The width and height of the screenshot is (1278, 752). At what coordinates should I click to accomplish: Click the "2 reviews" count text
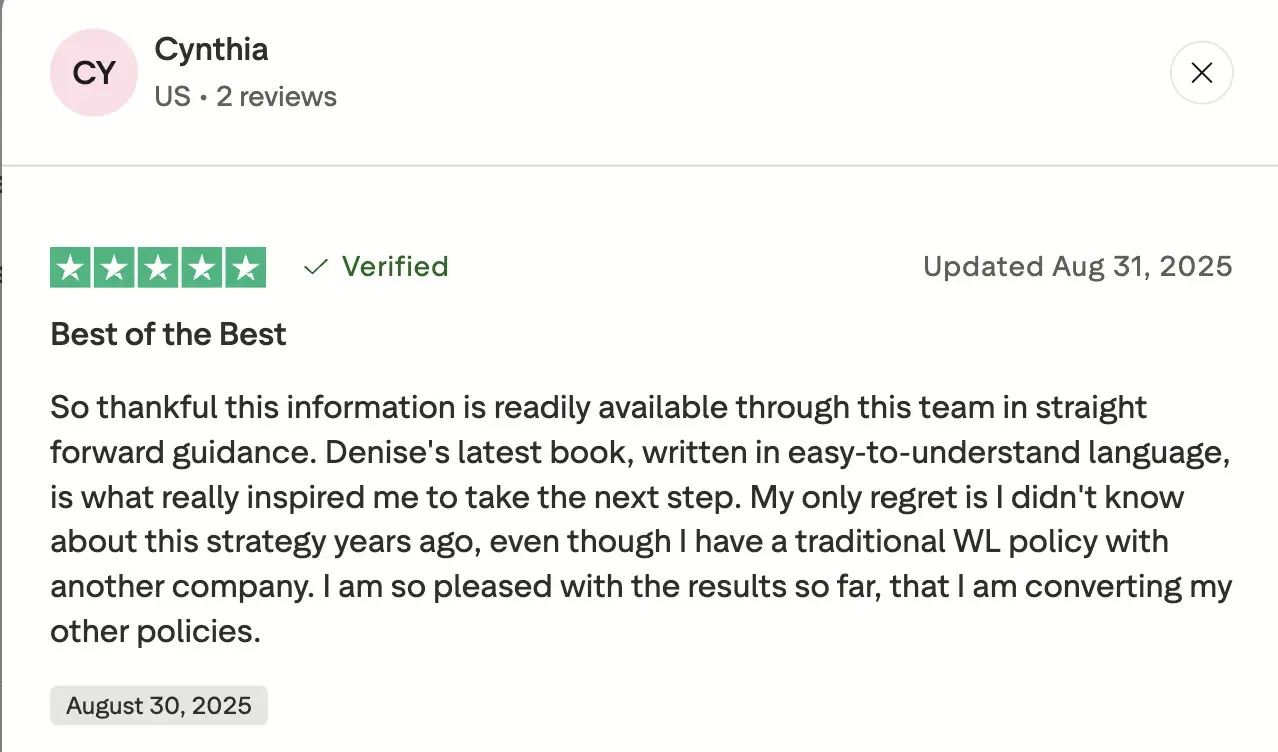coord(276,97)
